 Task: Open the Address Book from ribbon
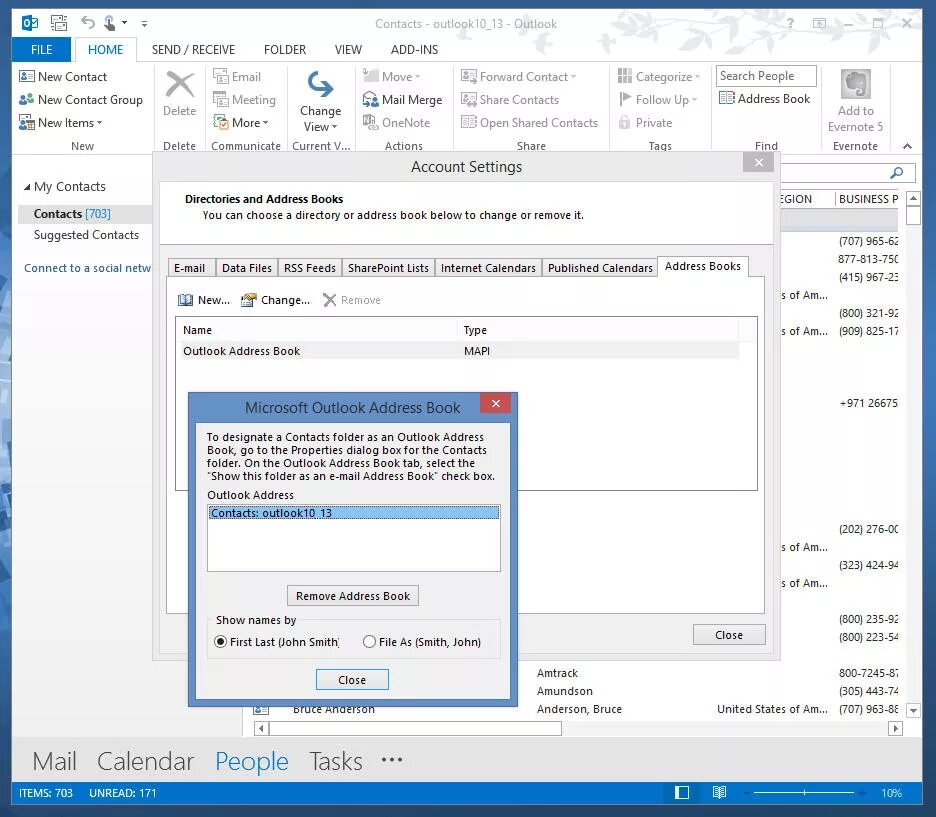coord(765,98)
